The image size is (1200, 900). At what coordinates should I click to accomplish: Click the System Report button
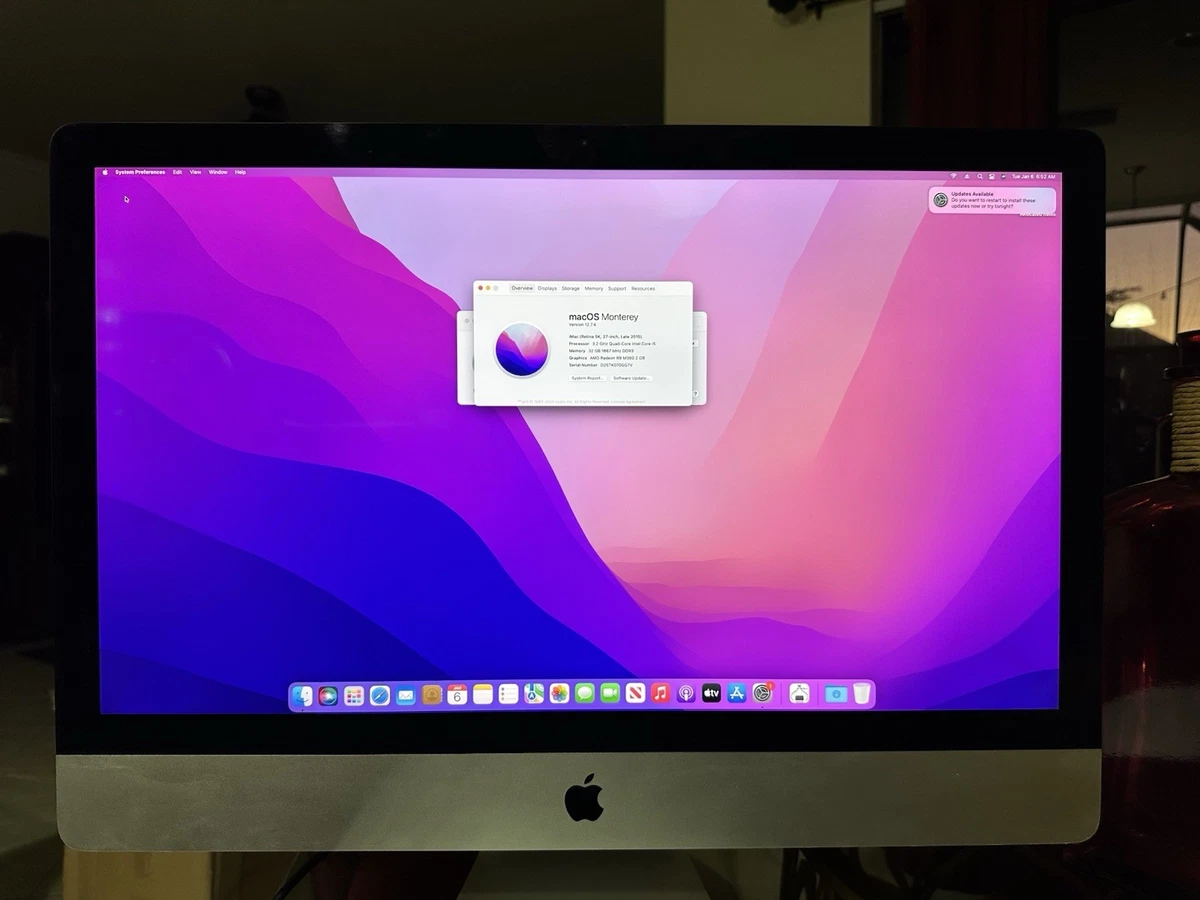(587, 377)
